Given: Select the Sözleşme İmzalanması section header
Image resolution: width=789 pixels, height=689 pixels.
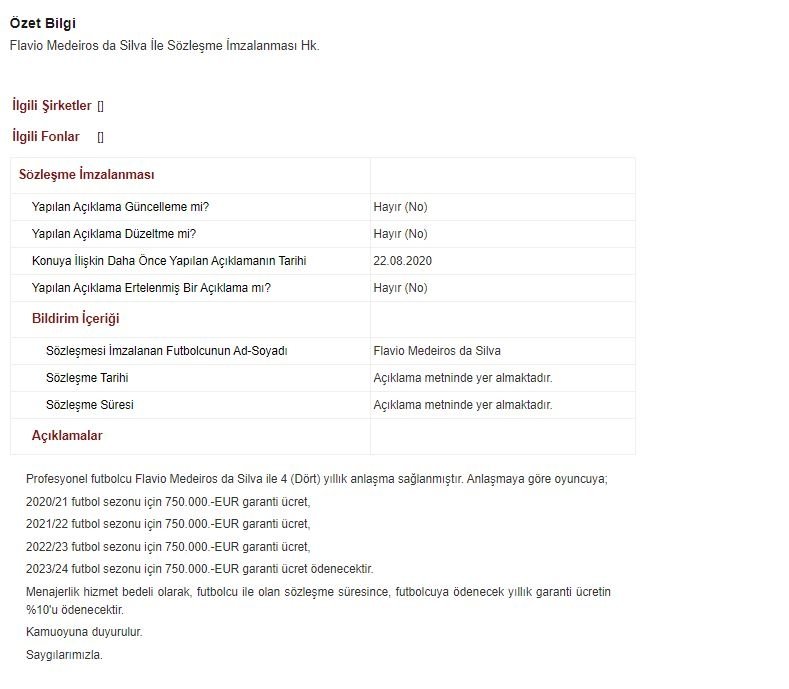Looking at the screenshot, I should [87, 175].
